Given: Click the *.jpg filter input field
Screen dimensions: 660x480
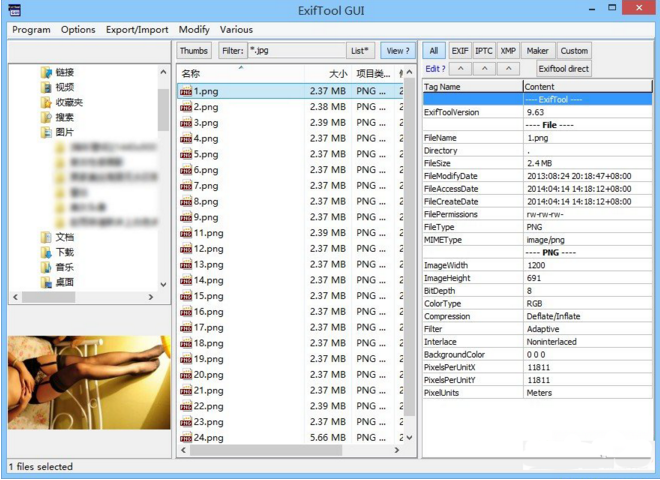Looking at the screenshot, I should coord(296,51).
